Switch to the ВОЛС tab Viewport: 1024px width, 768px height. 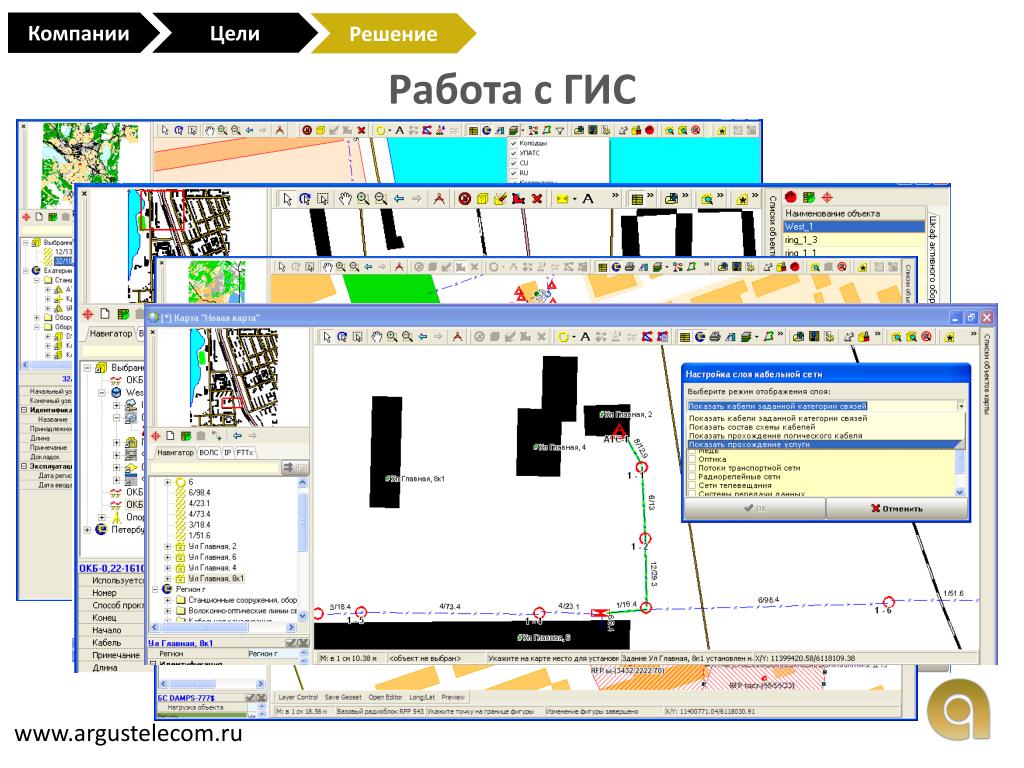tap(209, 453)
